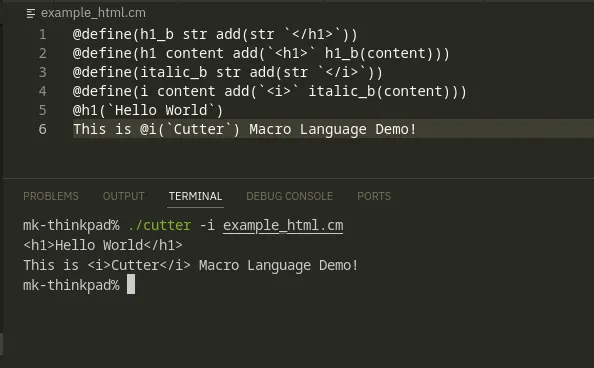Click line number 3 in the gutter
The height and width of the screenshot is (368, 594).
(x=43, y=72)
